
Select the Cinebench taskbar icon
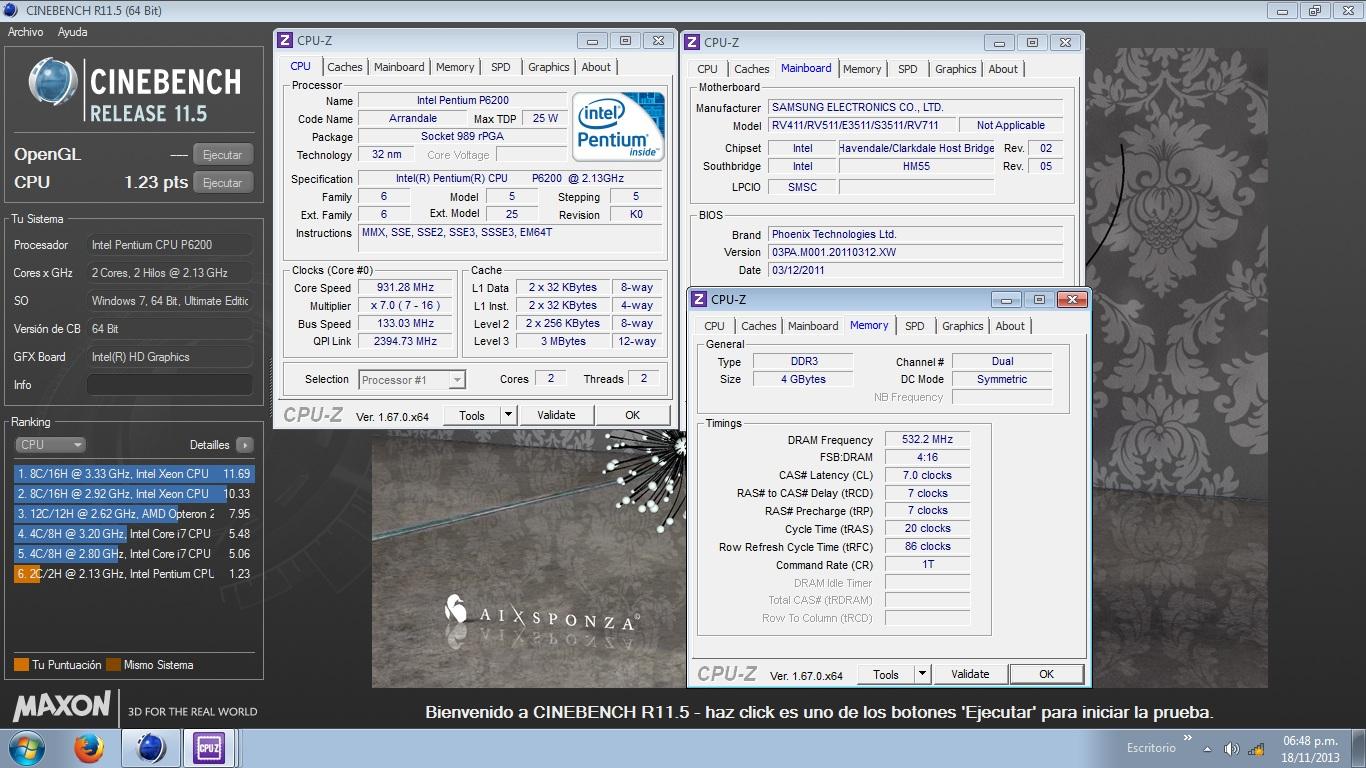coord(151,748)
